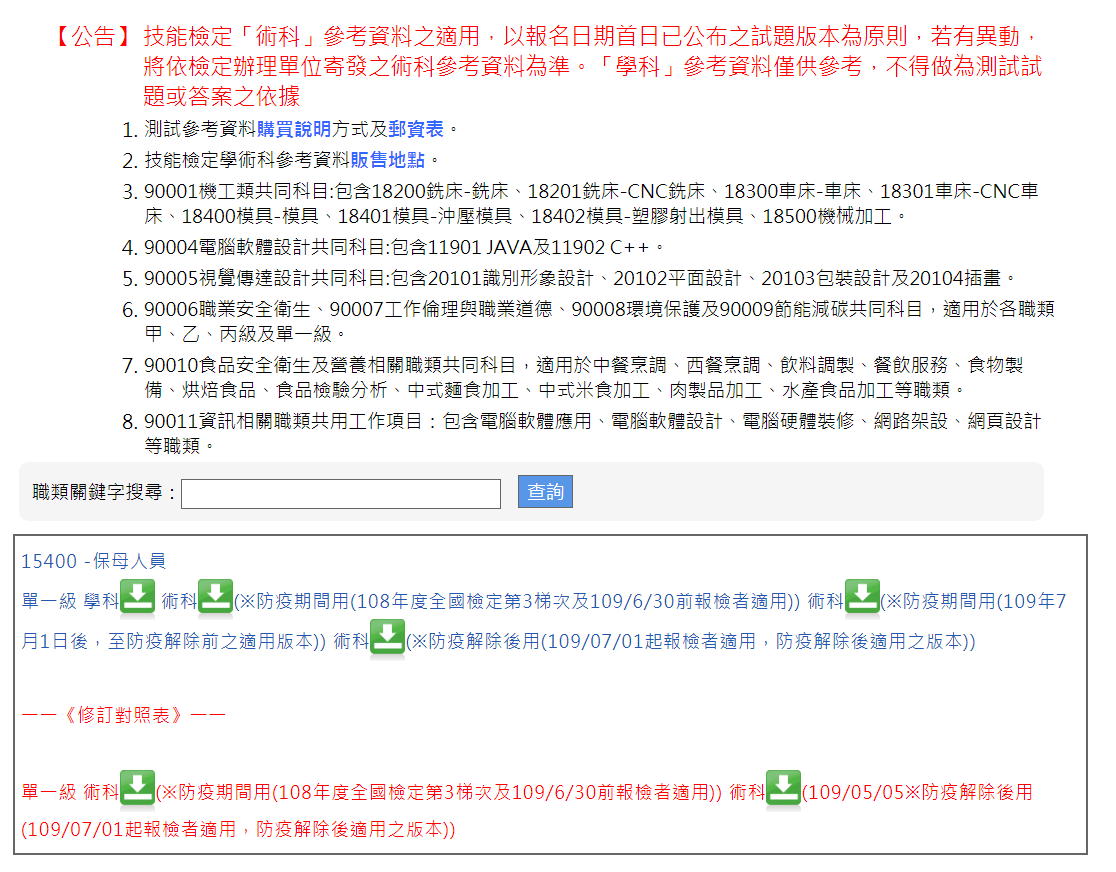Click list item 3 about 90001機工類共同科目
This screenshot has height=872, width=1116.
[590, 204]
